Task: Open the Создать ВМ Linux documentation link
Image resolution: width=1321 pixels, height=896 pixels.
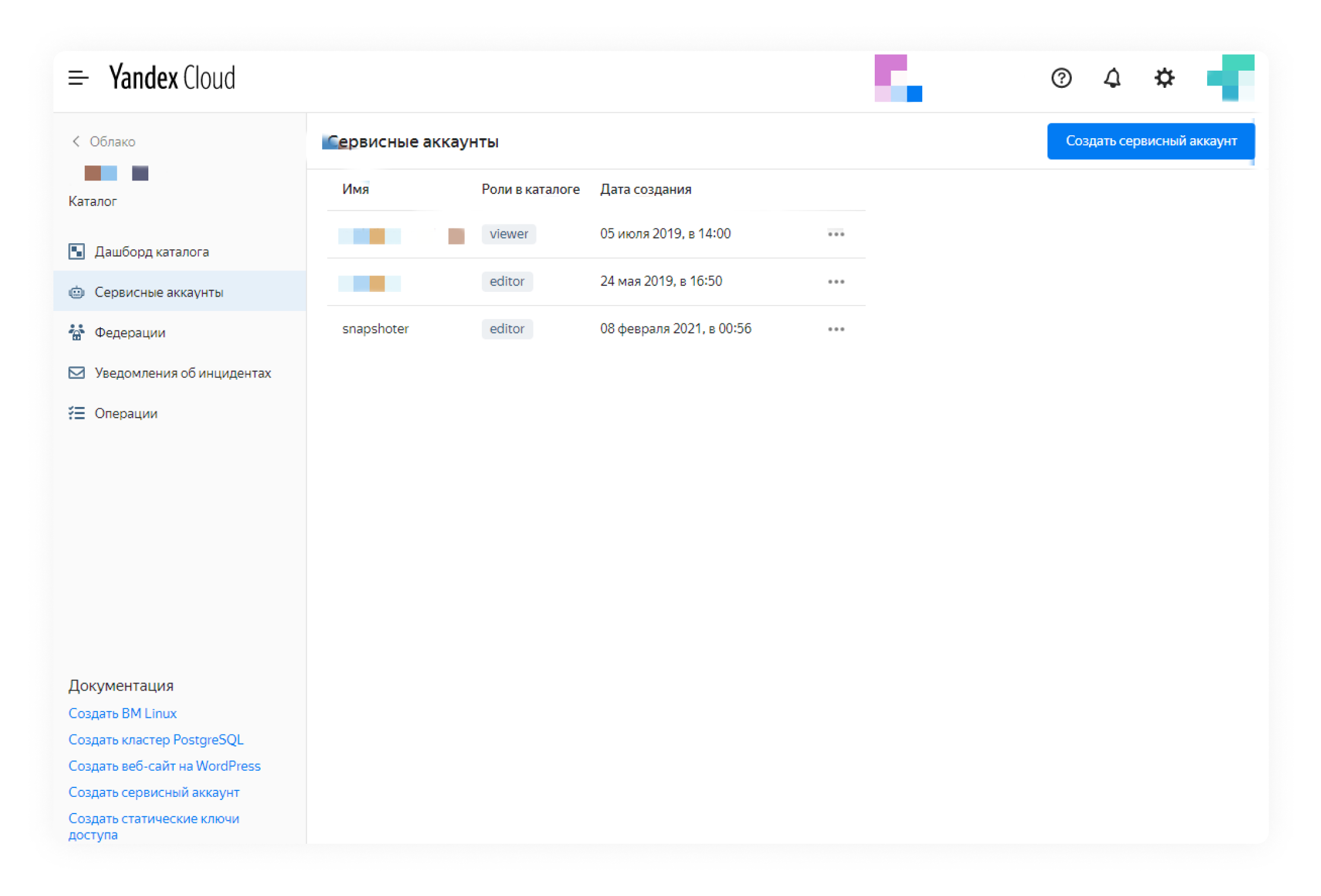Action: point(122,713)
